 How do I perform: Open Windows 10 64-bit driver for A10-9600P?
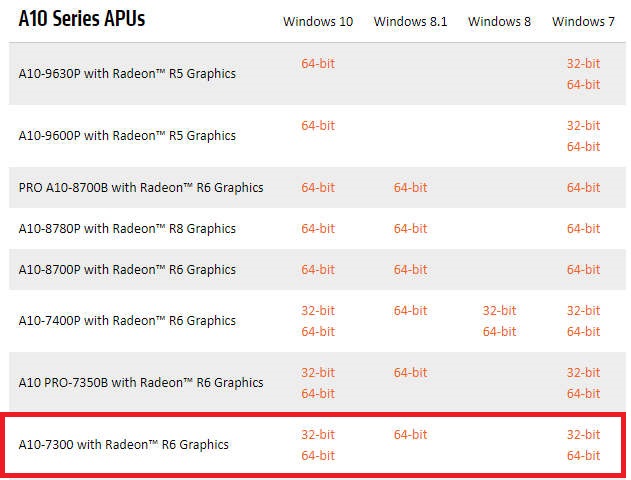(x=318, y=126)
